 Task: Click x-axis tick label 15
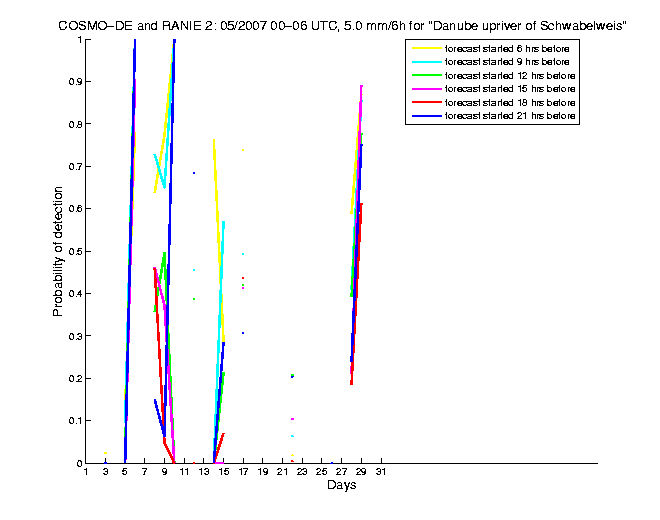point(224,472)
